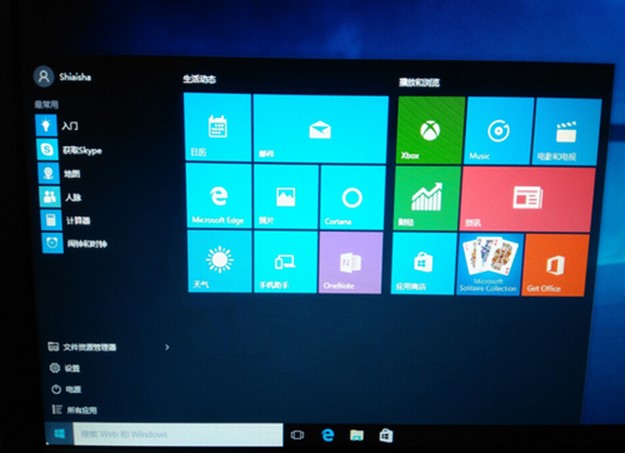Image resolution: width=625 pixels, height=453 pixels.
Task: Open the Money tile with chart icon
Action: point(427,198)
